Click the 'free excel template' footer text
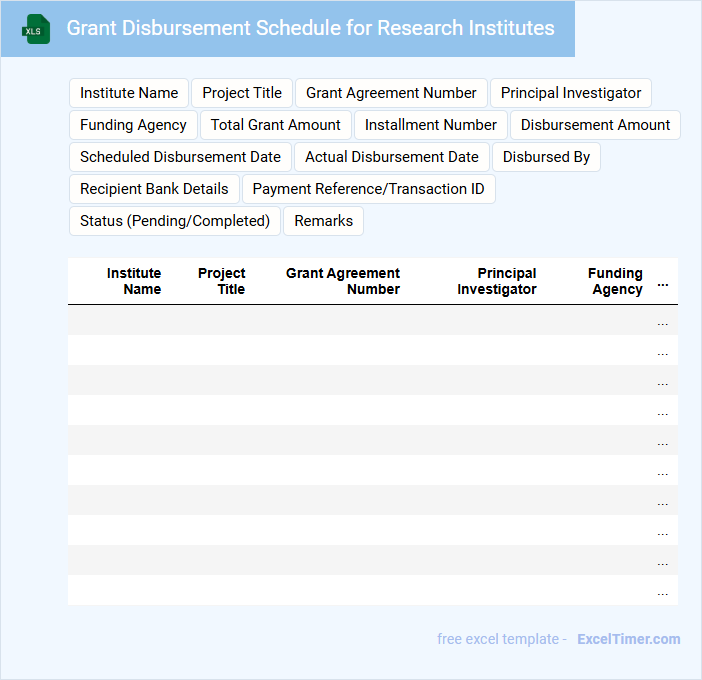The width and height of the screenshot is (702, 680). [498, 639]
